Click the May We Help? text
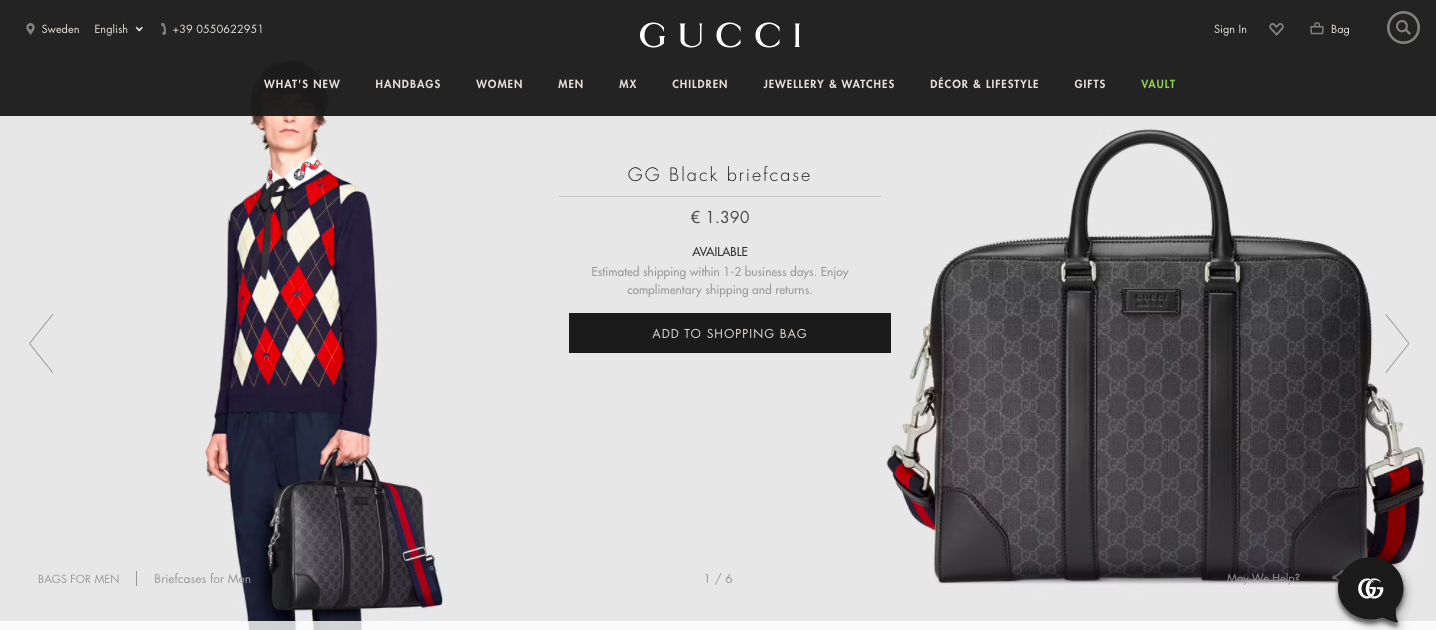1436x630 pixels. (1263, 577)
